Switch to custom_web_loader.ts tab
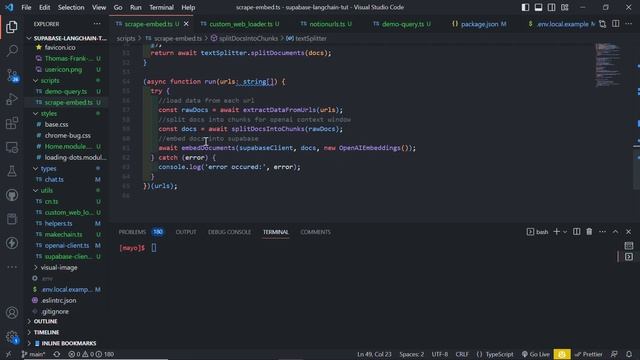 [x=240, y=24]
